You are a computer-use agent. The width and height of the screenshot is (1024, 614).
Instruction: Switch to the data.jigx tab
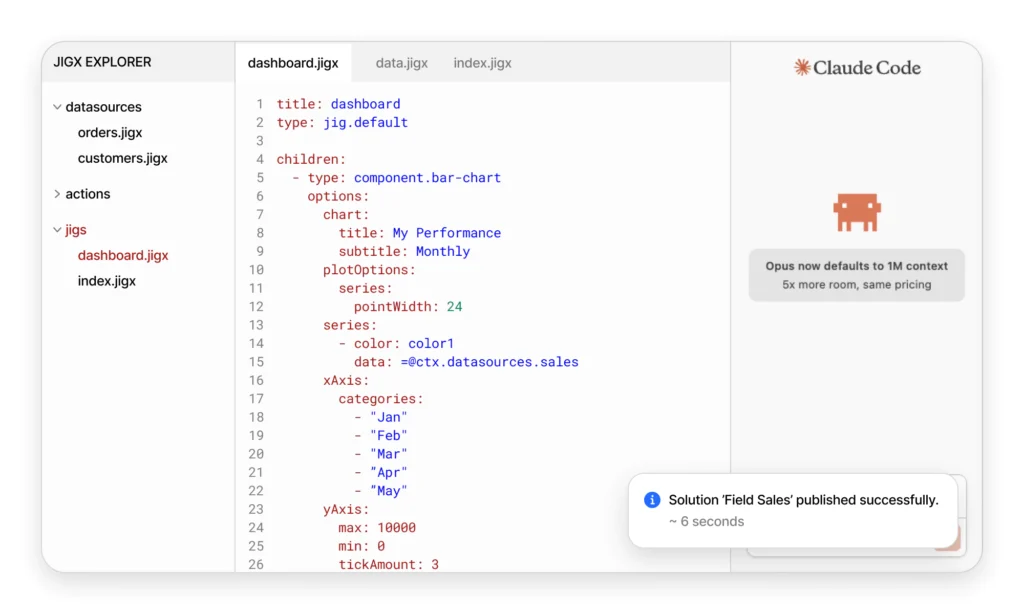pyautogui.click(x=401, y=63)
